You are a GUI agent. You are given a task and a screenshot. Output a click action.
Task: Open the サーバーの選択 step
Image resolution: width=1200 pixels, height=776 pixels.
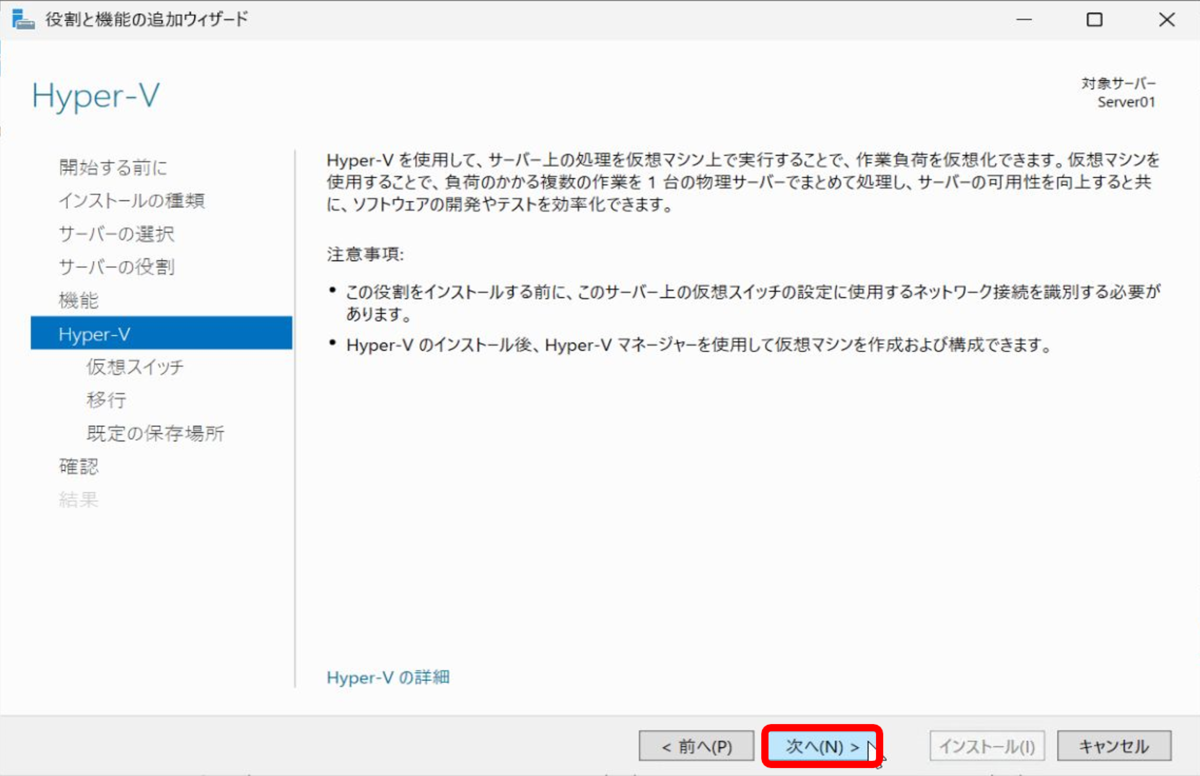pyautogui.click(x=116, y=234)
